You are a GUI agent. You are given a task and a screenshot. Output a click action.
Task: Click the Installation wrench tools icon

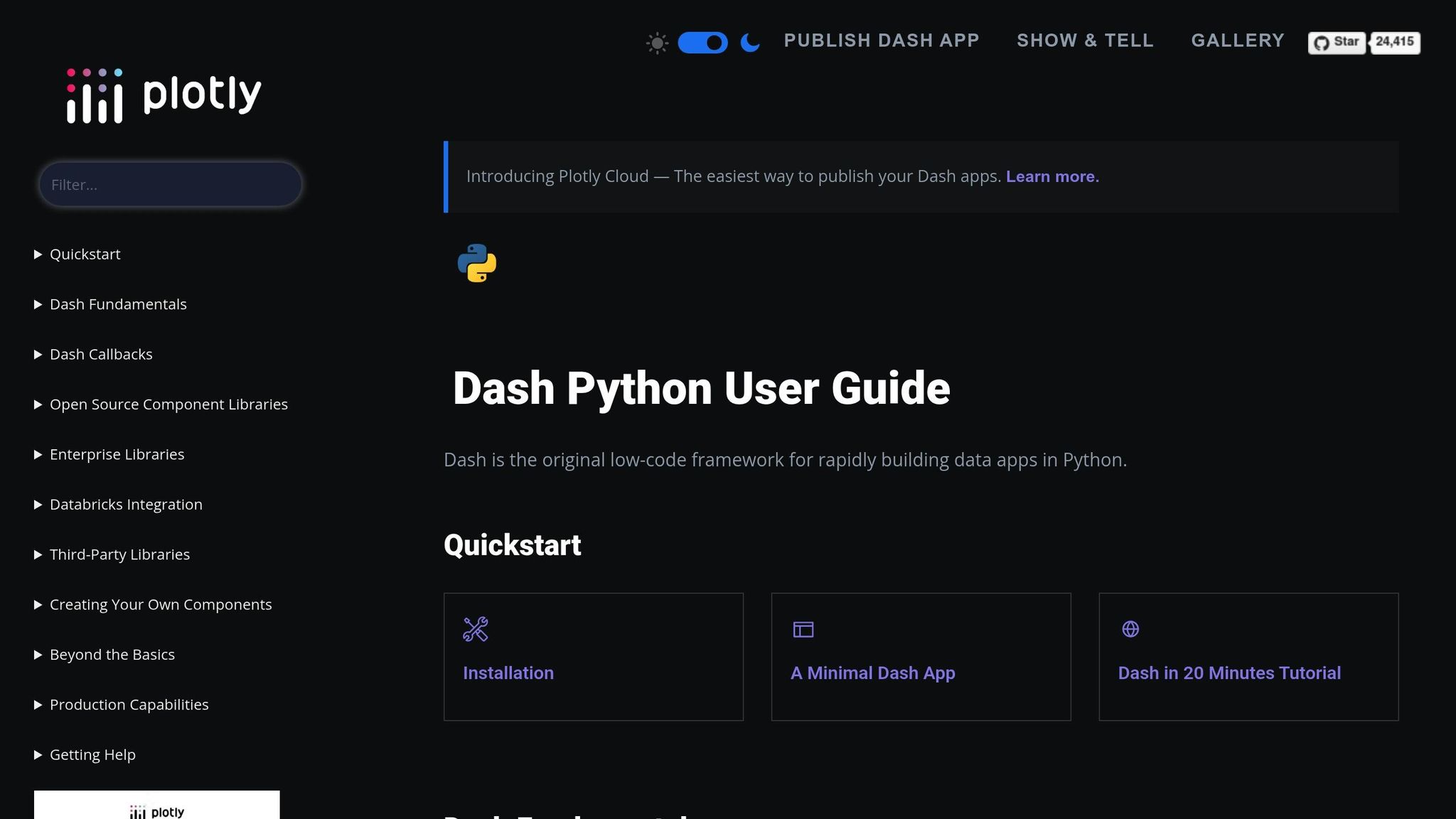(476, 629)
